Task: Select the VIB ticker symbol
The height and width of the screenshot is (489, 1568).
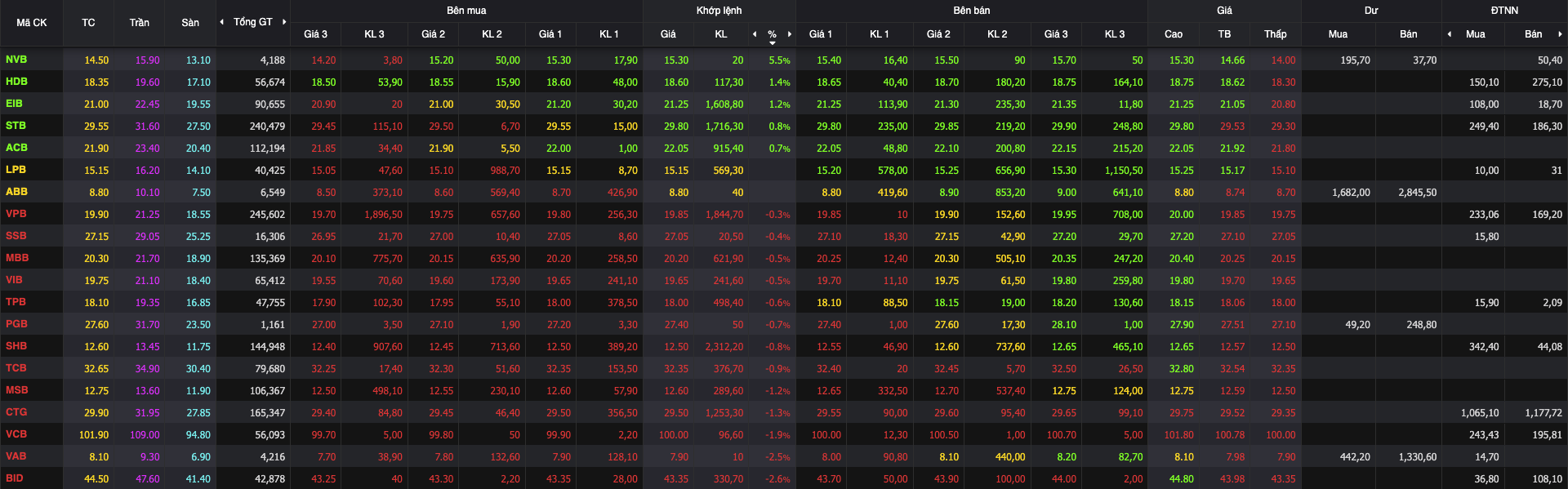Action: tap(14, 280)
